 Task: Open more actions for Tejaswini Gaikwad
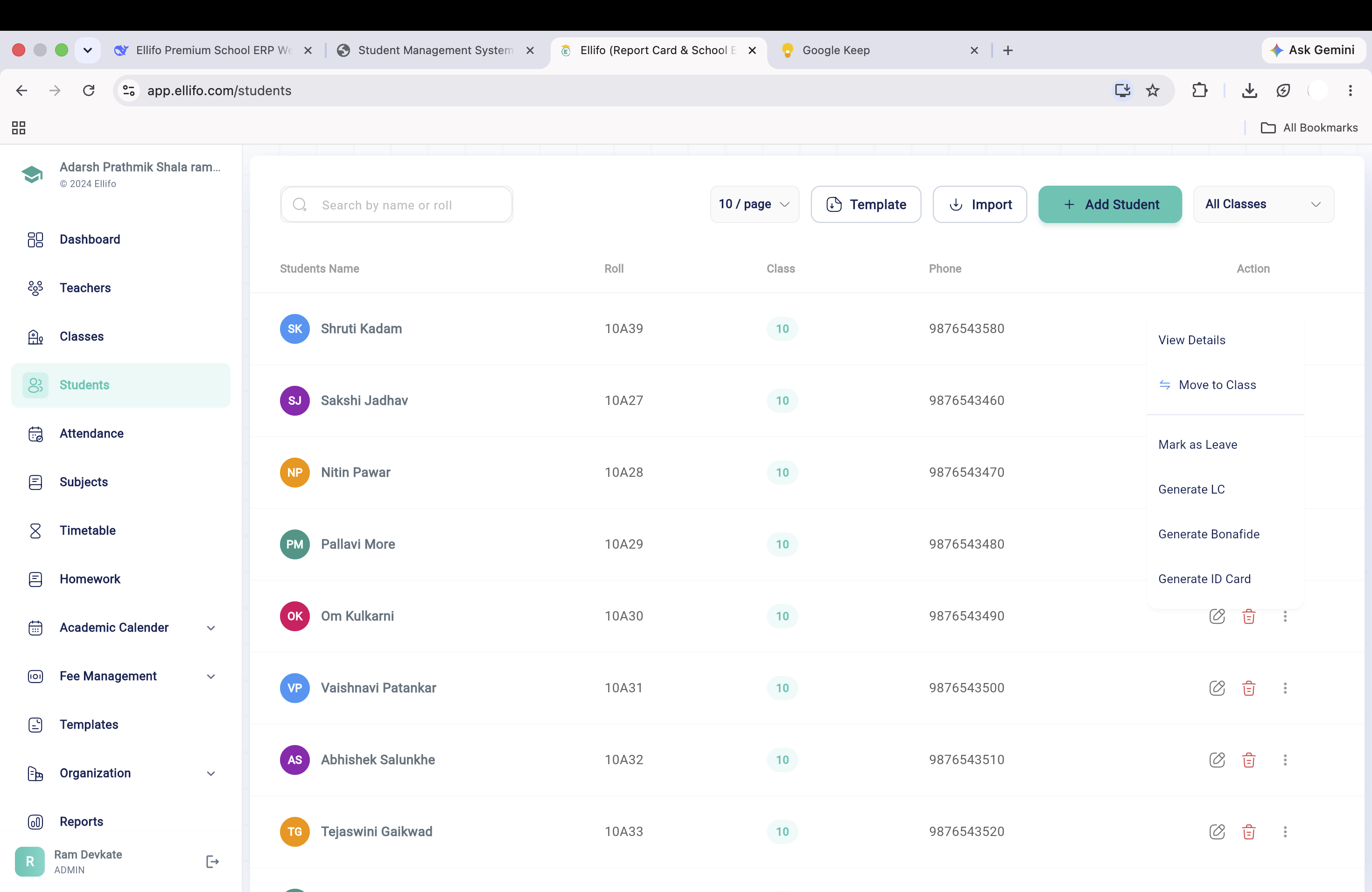[1285, 831]
